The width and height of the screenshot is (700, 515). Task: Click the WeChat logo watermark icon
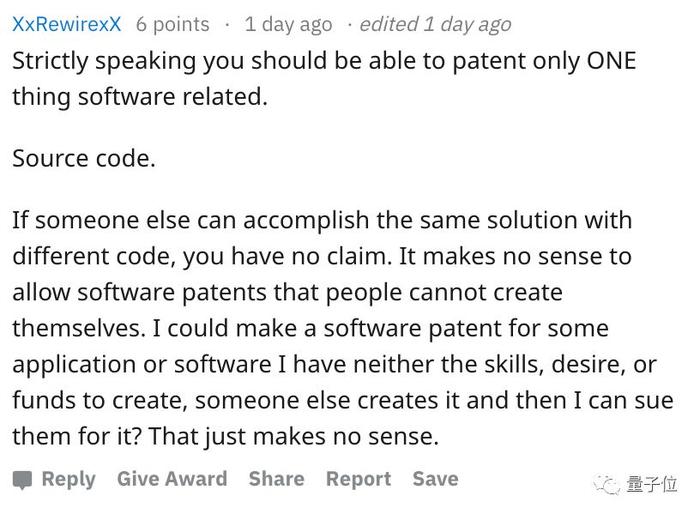click(606, 484)
